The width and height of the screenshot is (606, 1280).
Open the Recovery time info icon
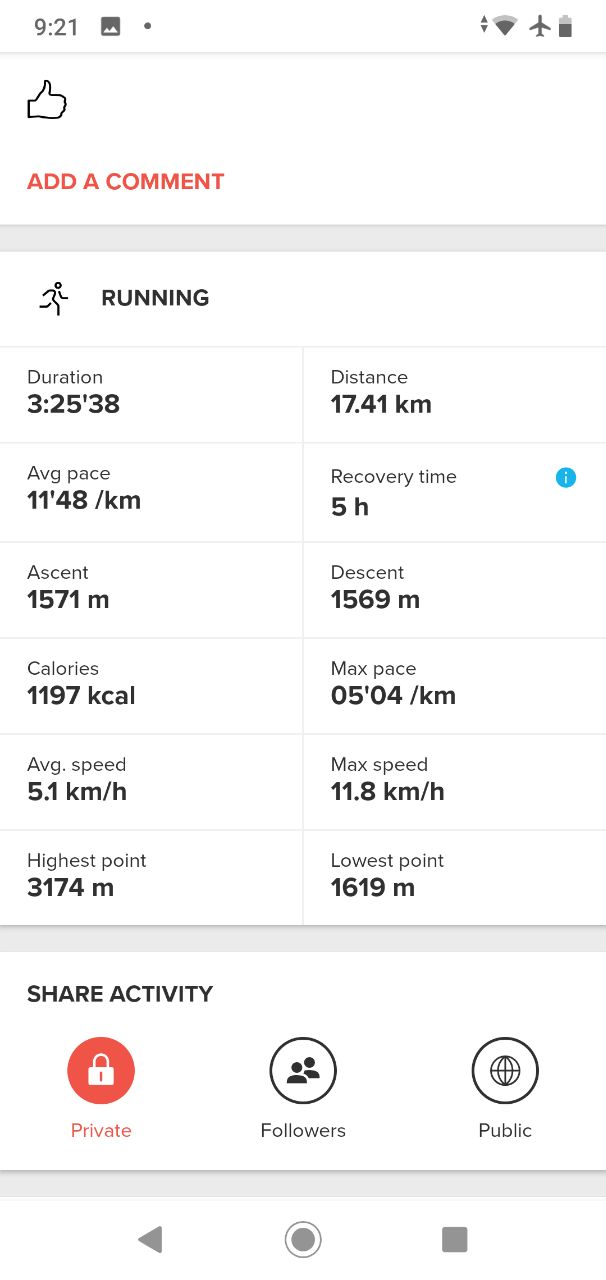tap(565, 478)
